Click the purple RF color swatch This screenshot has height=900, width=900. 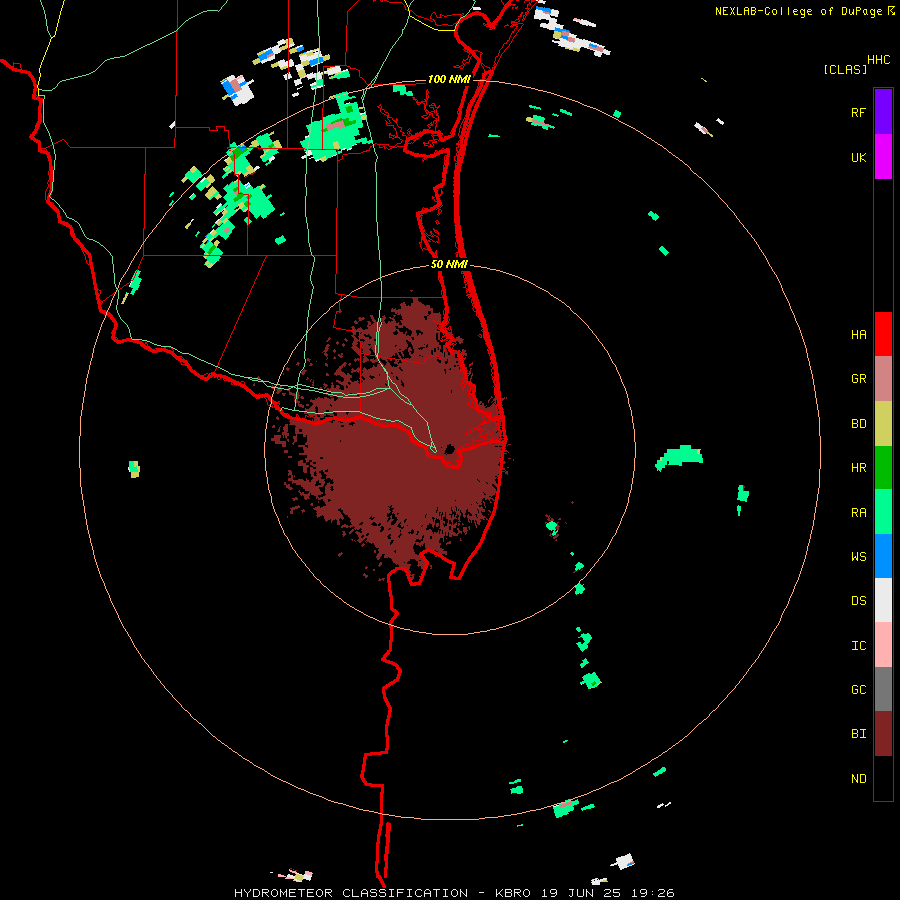click(883, 112)
